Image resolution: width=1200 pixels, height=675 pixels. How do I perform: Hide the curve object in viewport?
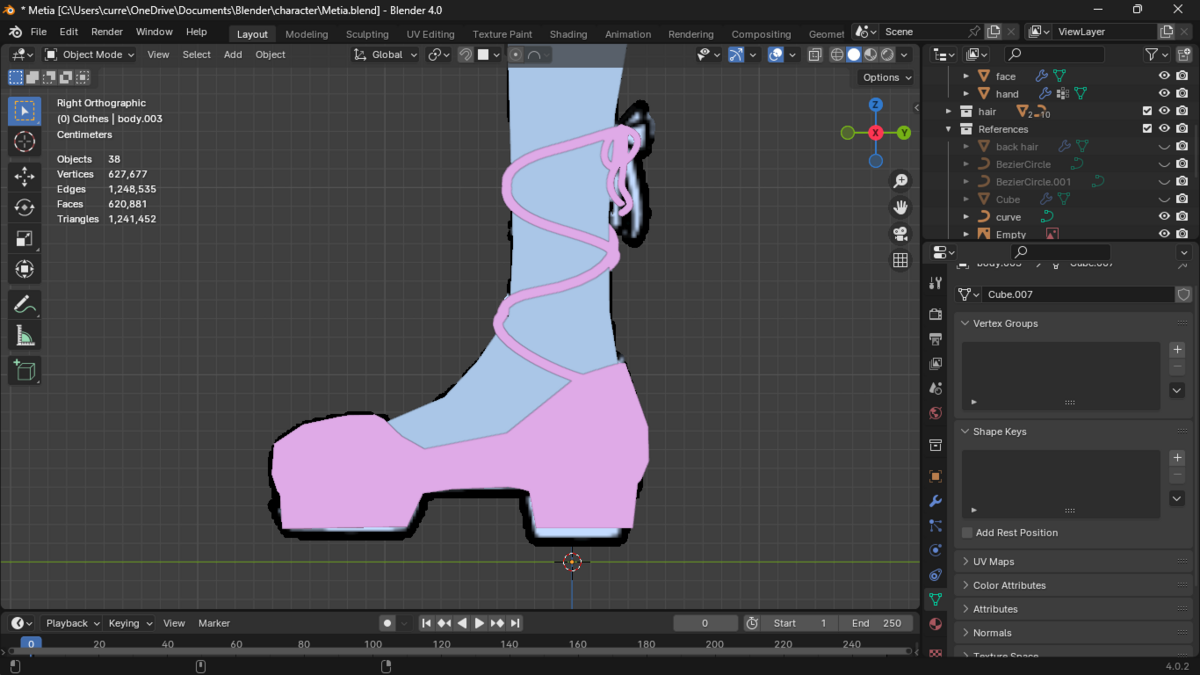[x=1164, y=217]
